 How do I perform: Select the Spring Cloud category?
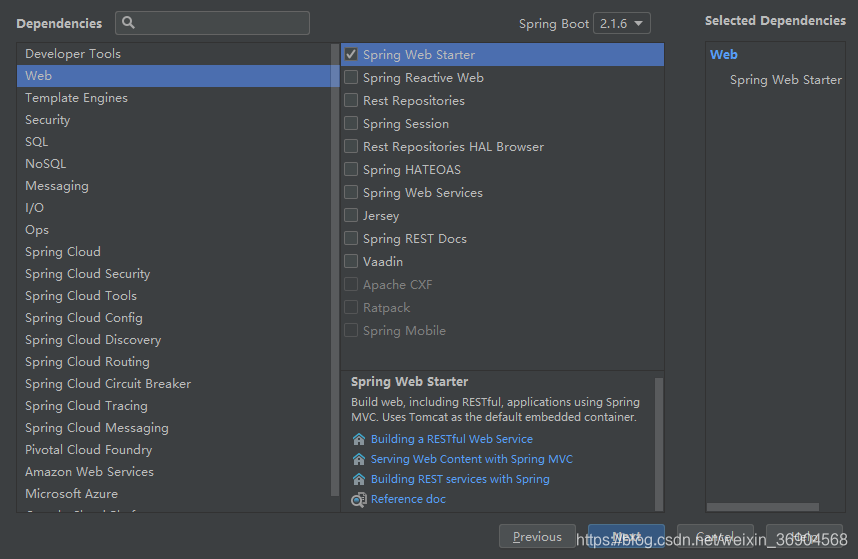coord(174,252)
